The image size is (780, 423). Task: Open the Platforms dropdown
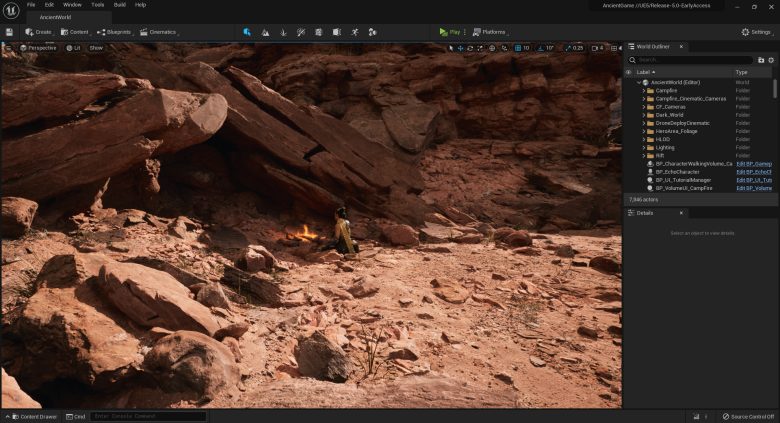pyautogui.click(x=489, y=32)
